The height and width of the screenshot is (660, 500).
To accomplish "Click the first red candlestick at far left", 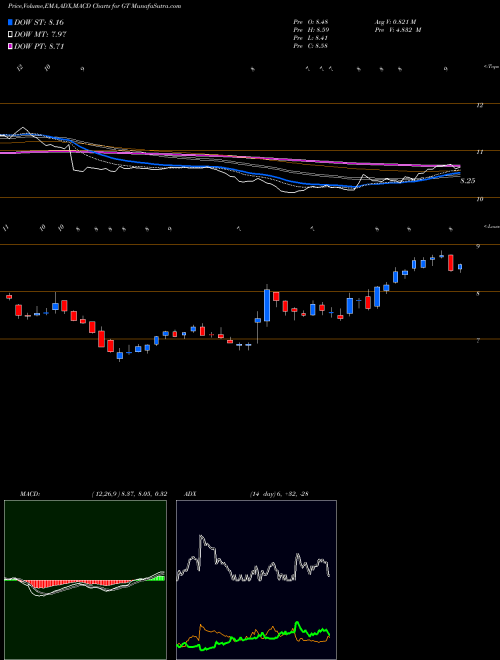I will pyautogui.click(x=9, y=297).
